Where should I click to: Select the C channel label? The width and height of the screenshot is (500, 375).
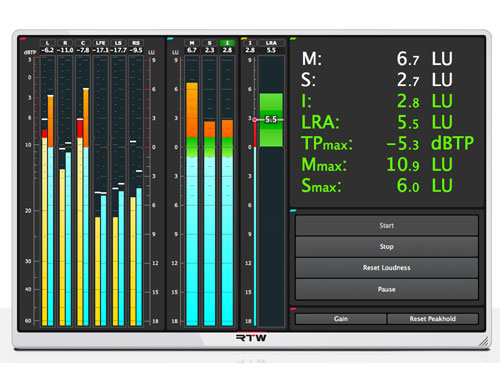[x=83, y=43]
